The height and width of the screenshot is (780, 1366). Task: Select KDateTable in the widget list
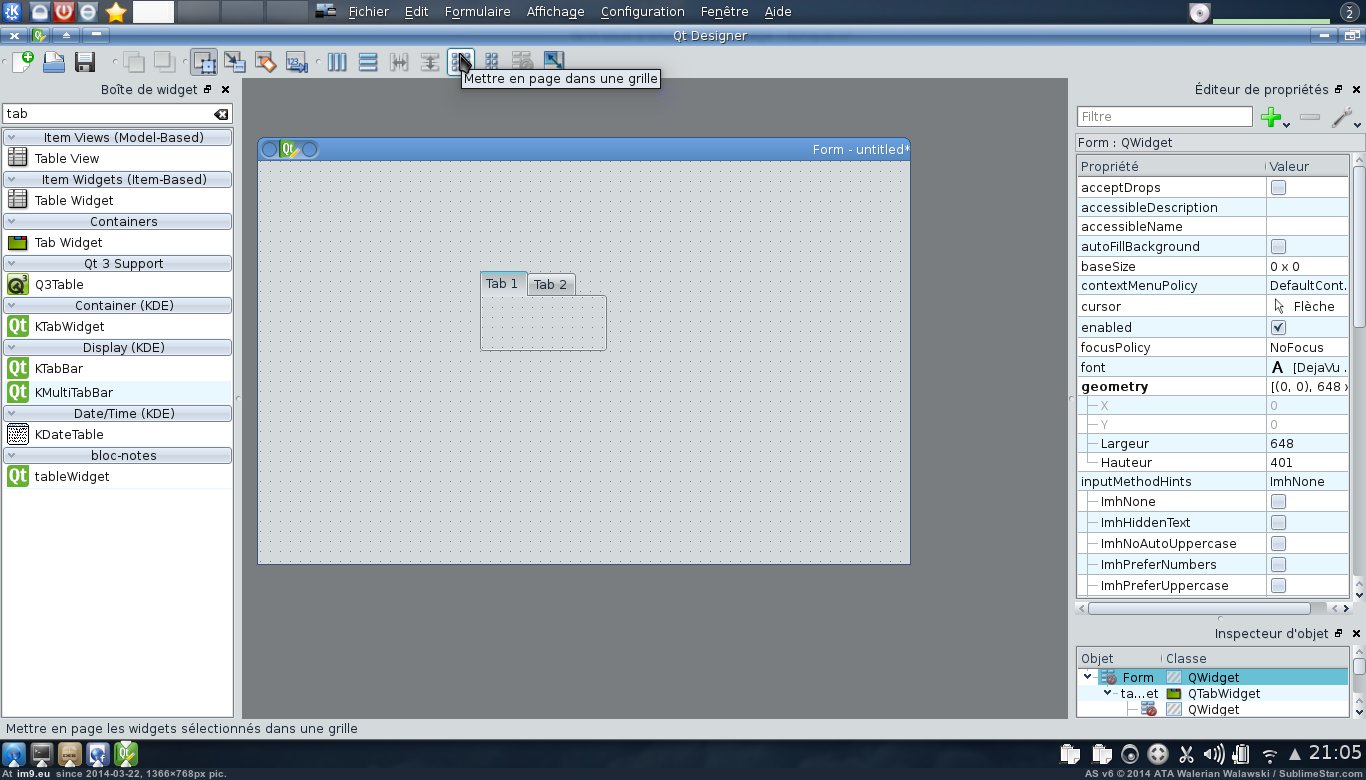coord(69,434)
